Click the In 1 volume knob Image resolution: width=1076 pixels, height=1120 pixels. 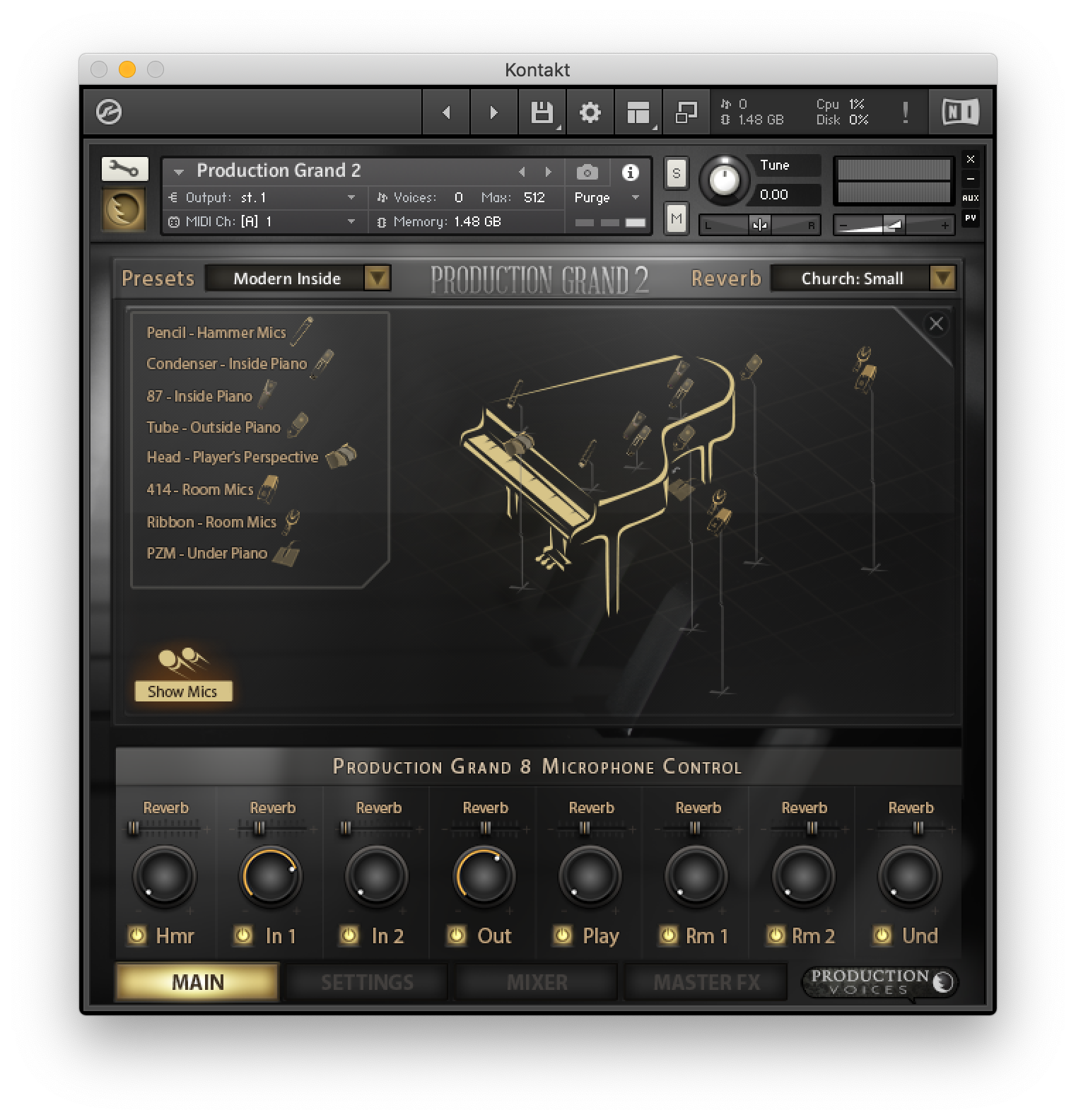click(270, 877)
